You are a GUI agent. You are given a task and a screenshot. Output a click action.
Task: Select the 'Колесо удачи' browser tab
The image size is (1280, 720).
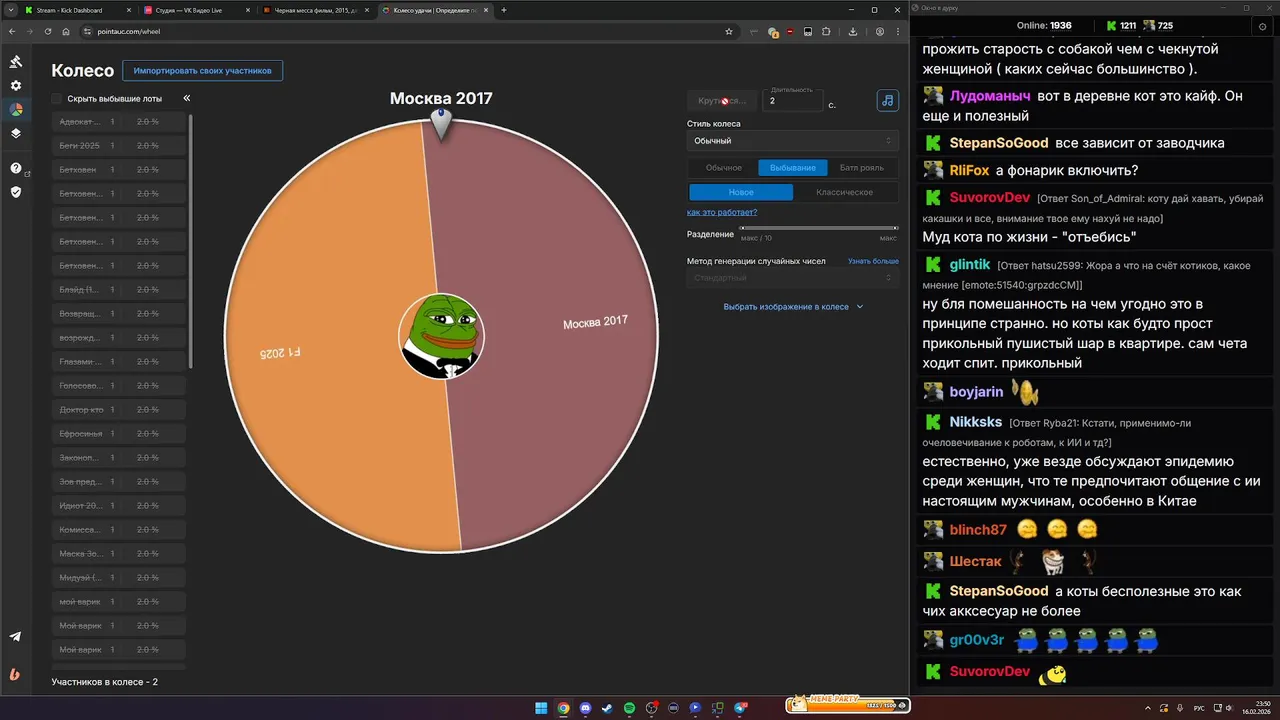pyautogui.click(x=435, y=10)
